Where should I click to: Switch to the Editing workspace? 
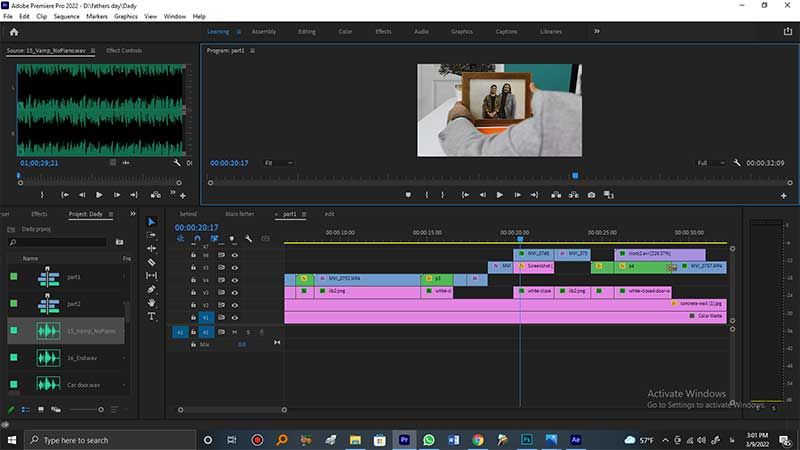point(307,31)
